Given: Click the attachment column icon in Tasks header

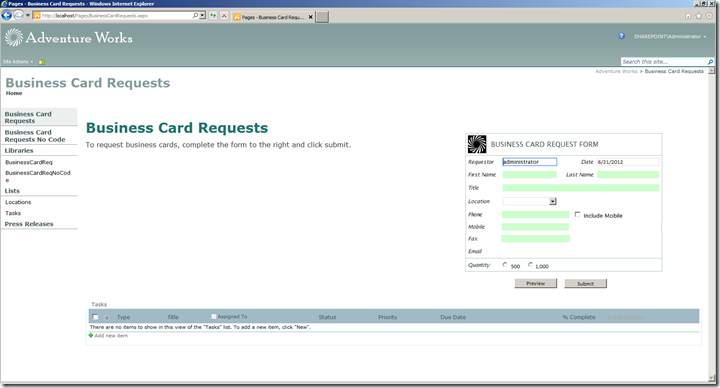Looking at the screenshot, I should pos(107,317).
